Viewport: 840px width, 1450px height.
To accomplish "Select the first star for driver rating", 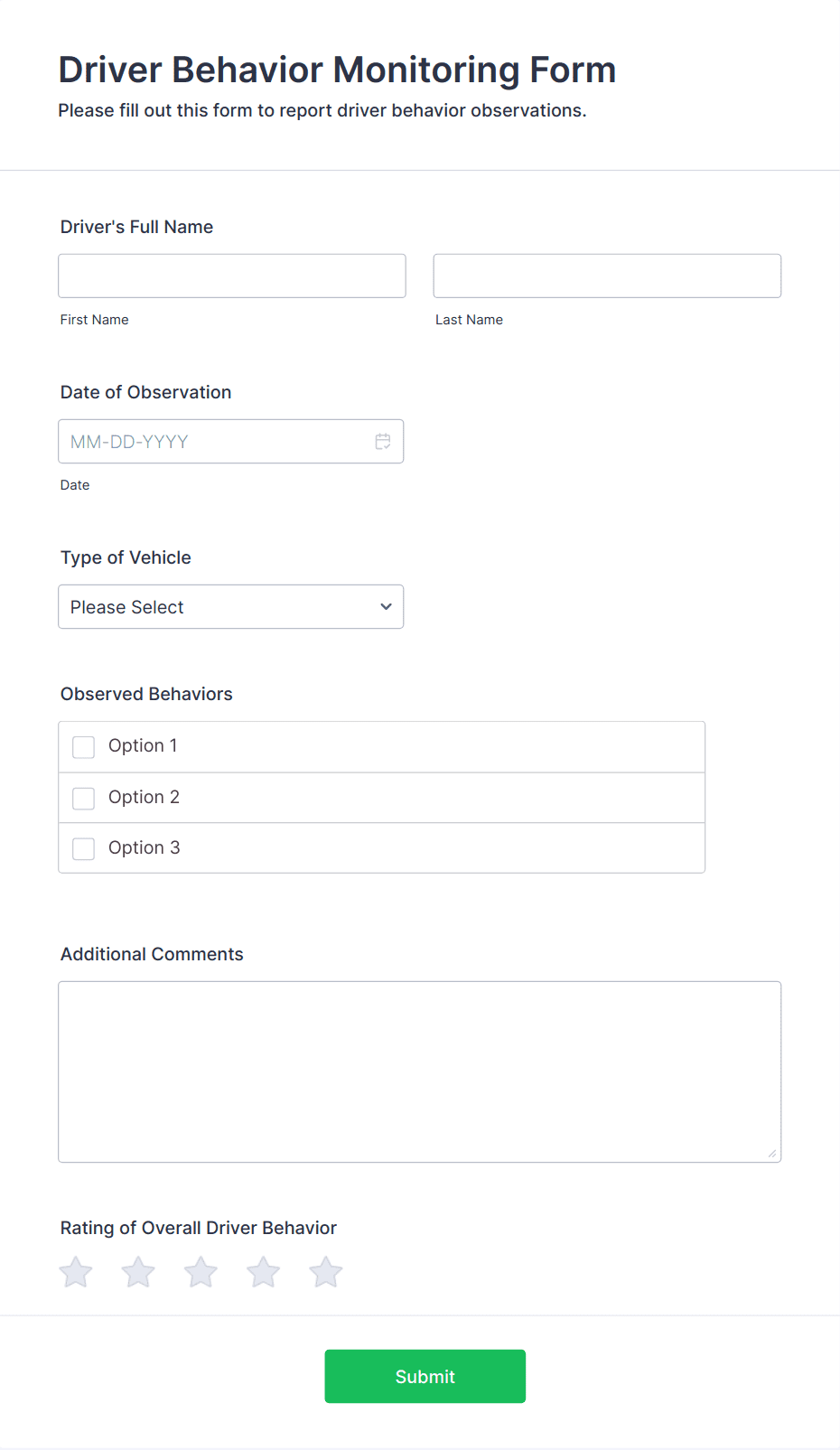I will point(75,1271).
